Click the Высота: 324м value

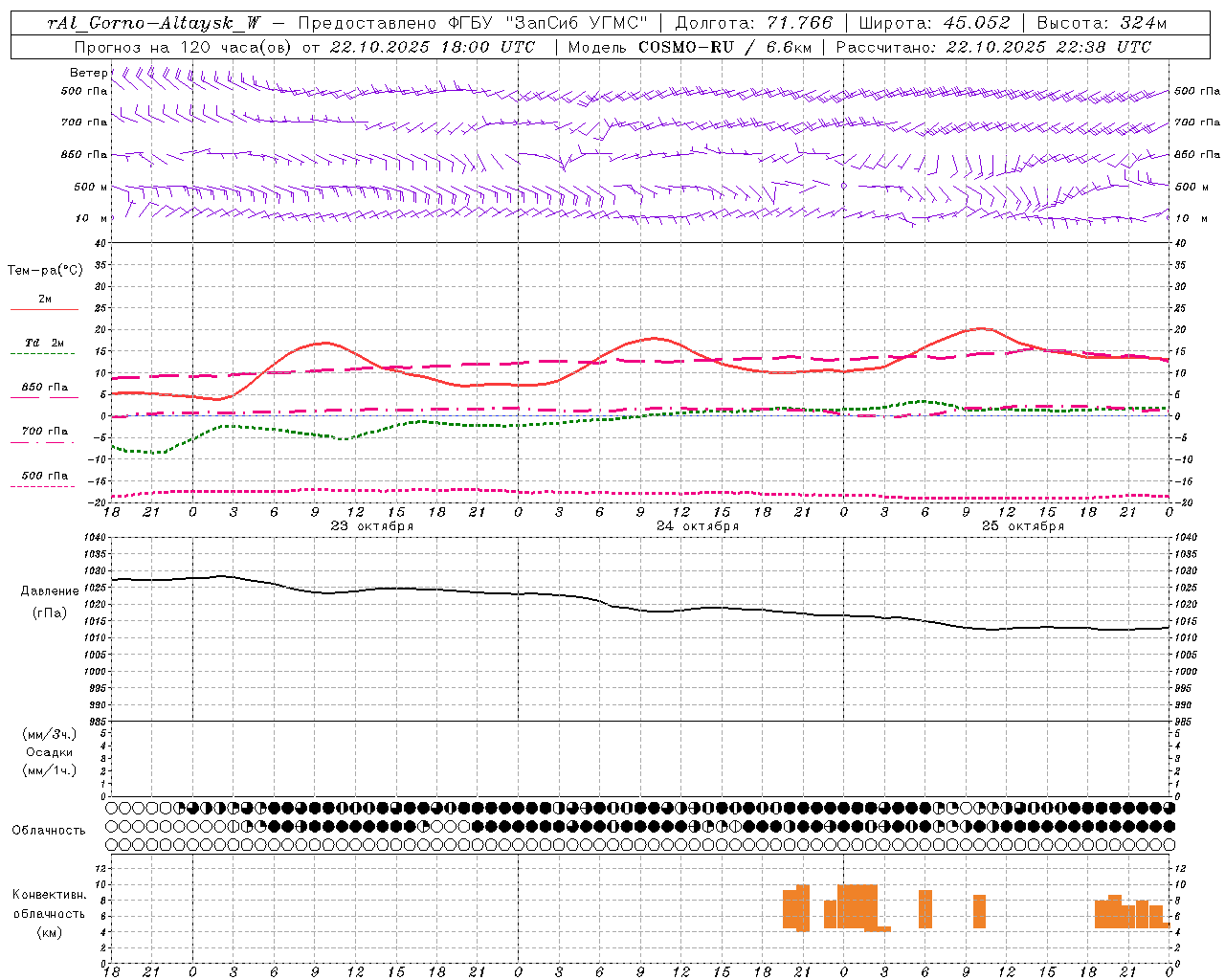pyautogui.click(x=1102, y=23)
